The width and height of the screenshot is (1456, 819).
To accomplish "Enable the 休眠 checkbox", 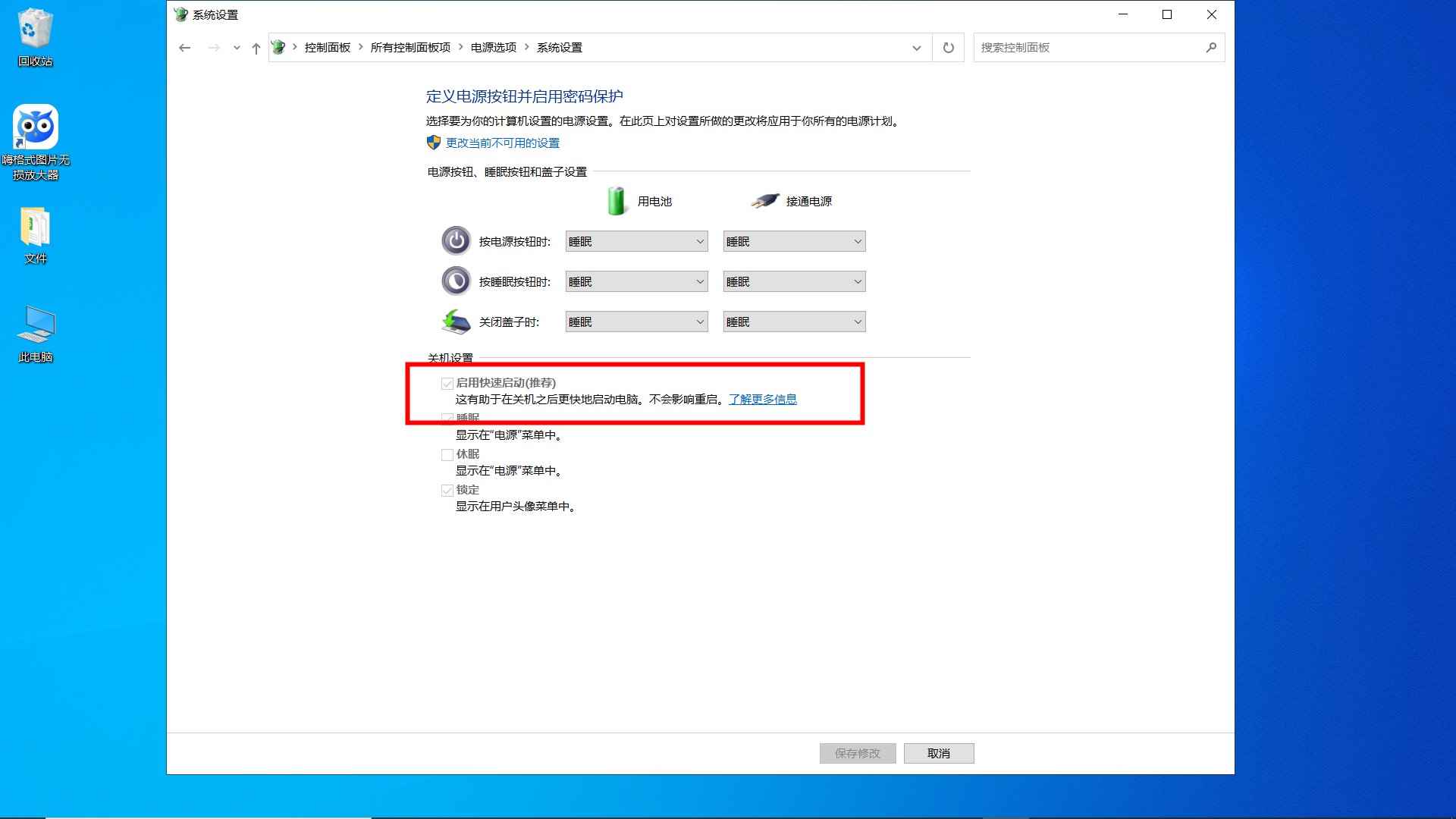I will click(x=447, y=454).
